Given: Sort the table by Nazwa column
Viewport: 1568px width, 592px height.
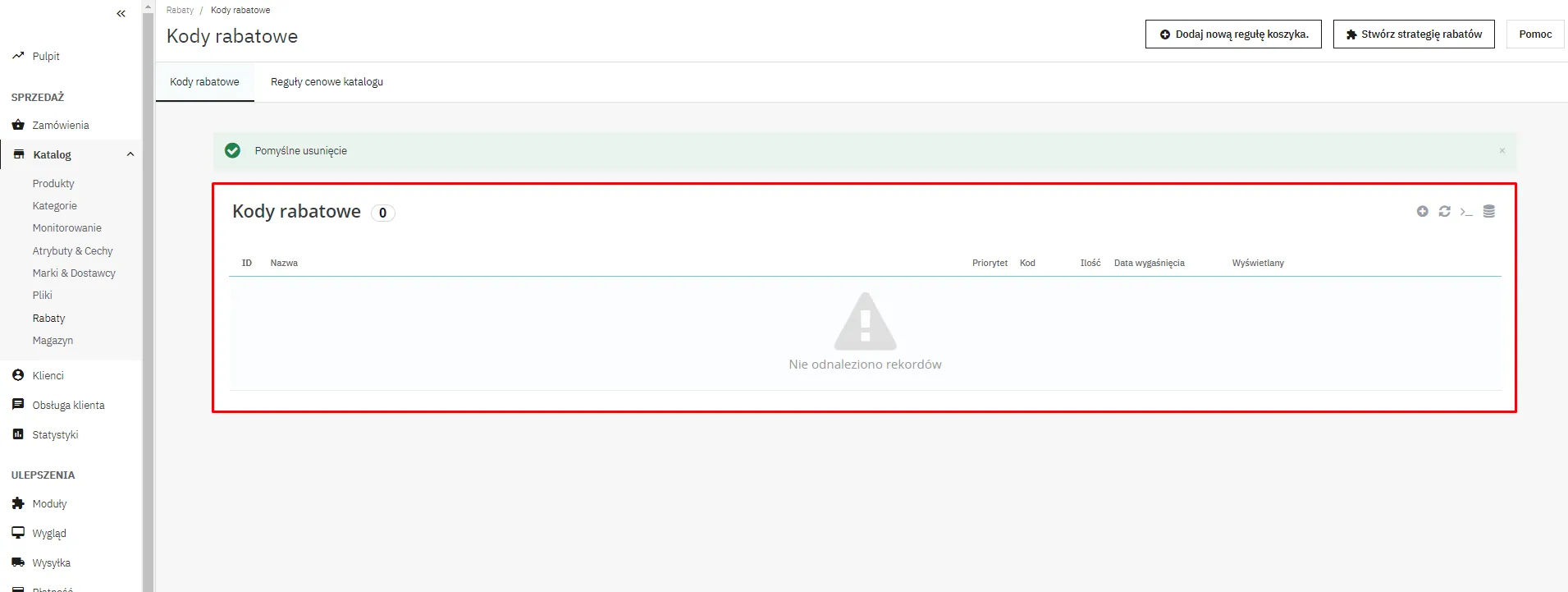Looking at the screenshot, I should pyautogui.click(x=284, y=264).
